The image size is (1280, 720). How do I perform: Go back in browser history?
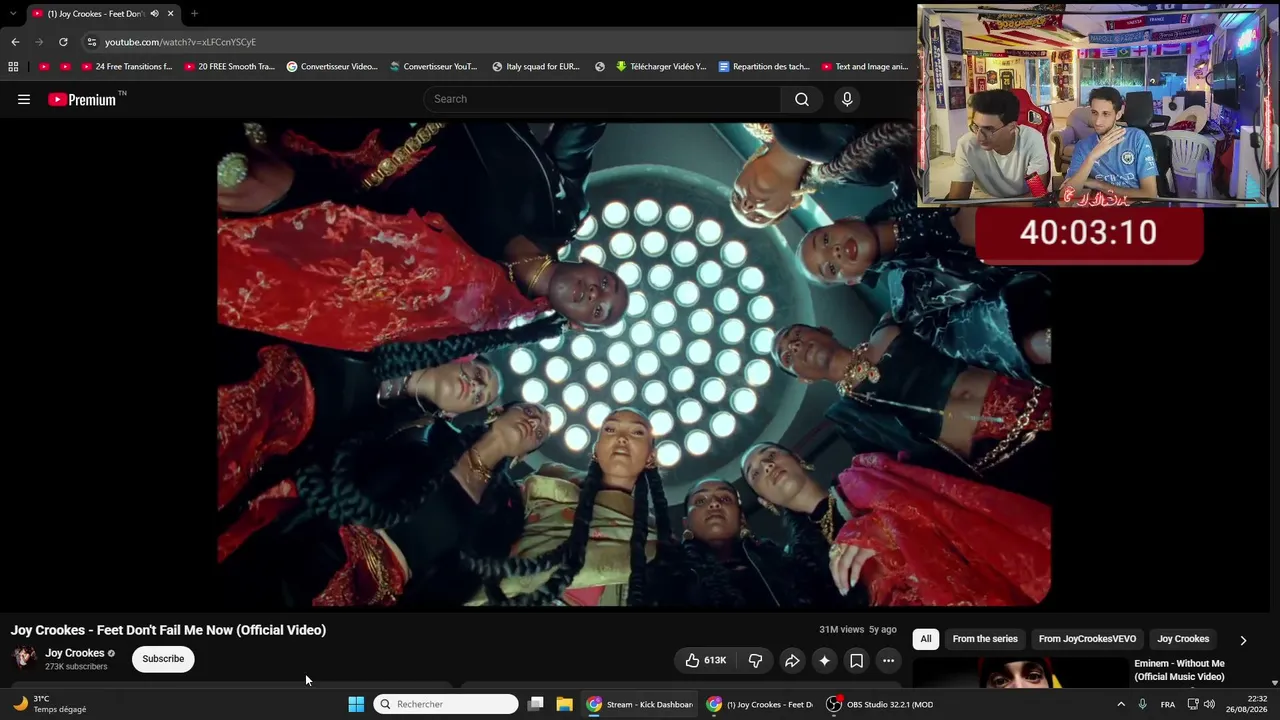[x=15, y=42]
